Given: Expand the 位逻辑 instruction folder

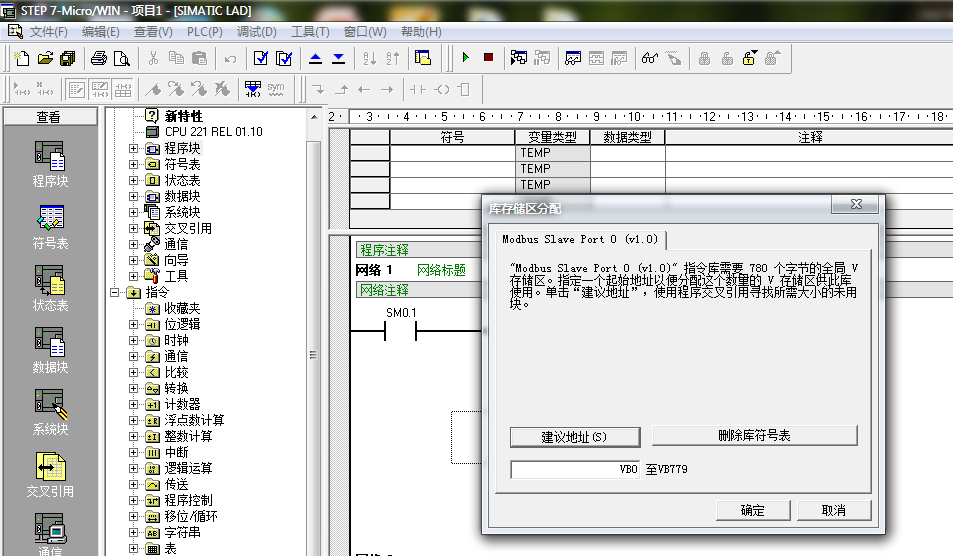Looking at the screenshot, I should point(134,325).
